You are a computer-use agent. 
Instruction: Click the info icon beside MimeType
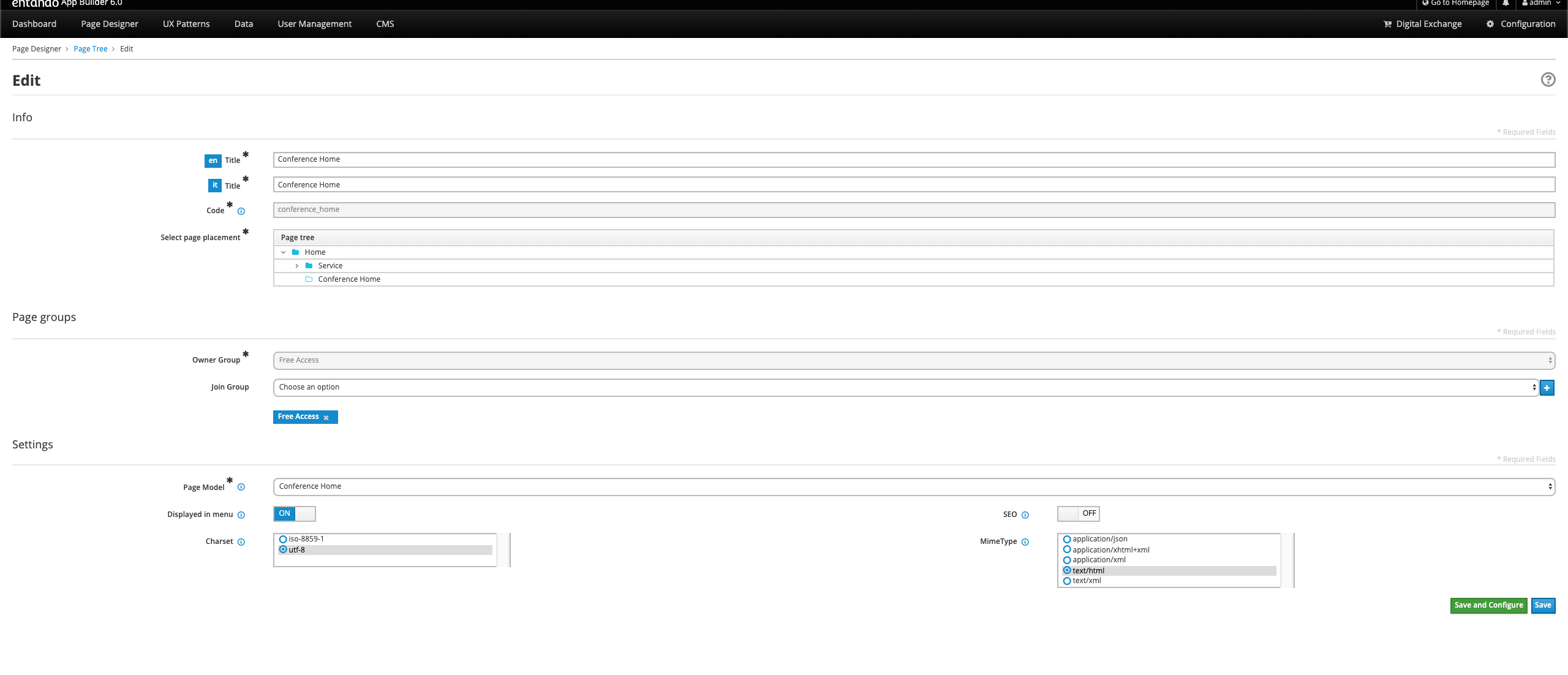[1025, 542]
